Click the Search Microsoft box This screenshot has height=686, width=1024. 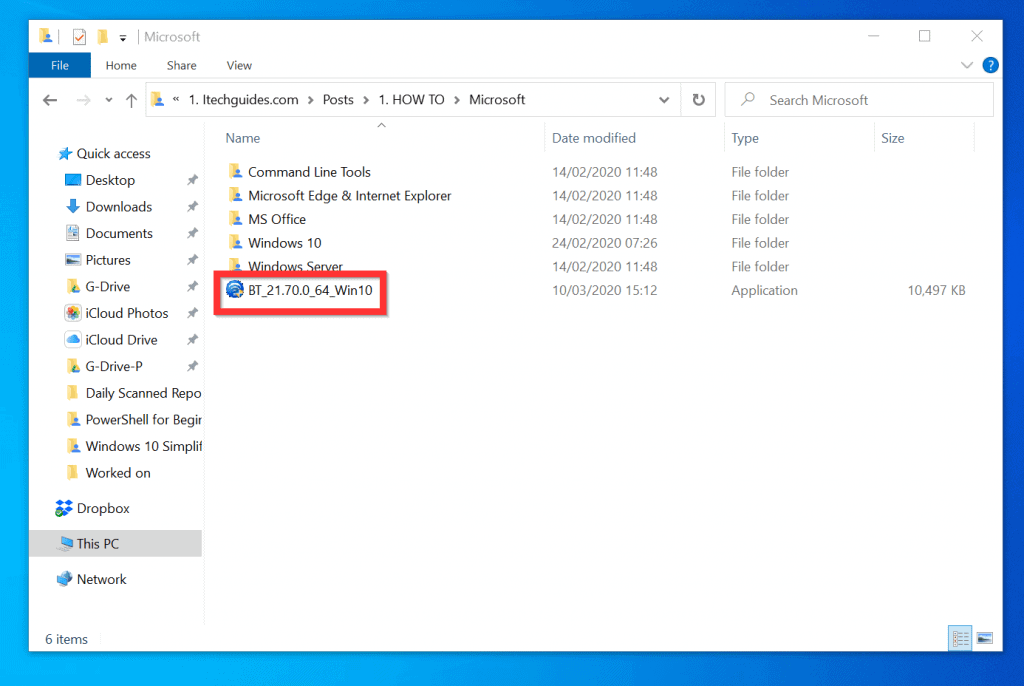click(859, 100)
